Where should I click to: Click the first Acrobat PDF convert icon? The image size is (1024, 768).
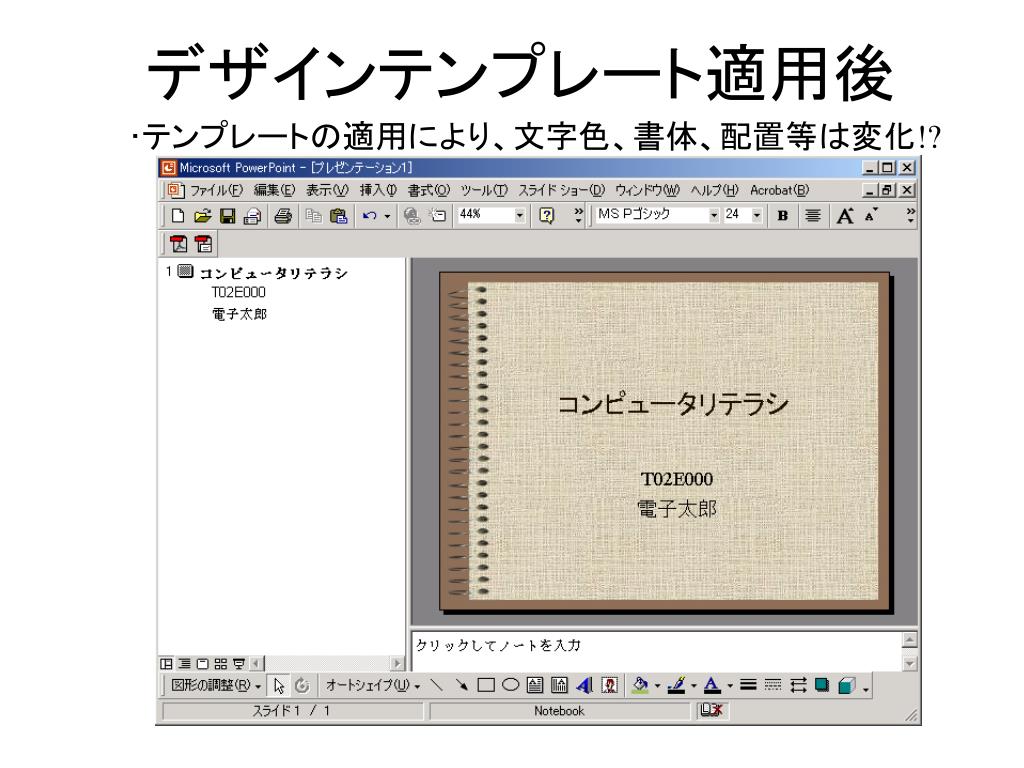click(x=179, y=244)
